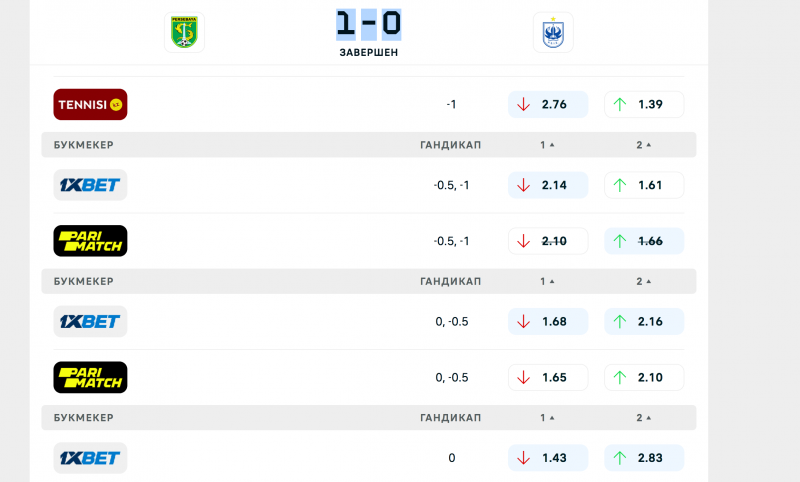Sort by column 1 in first header row
The image size is (800, 482).
click(x=547, y=145)
